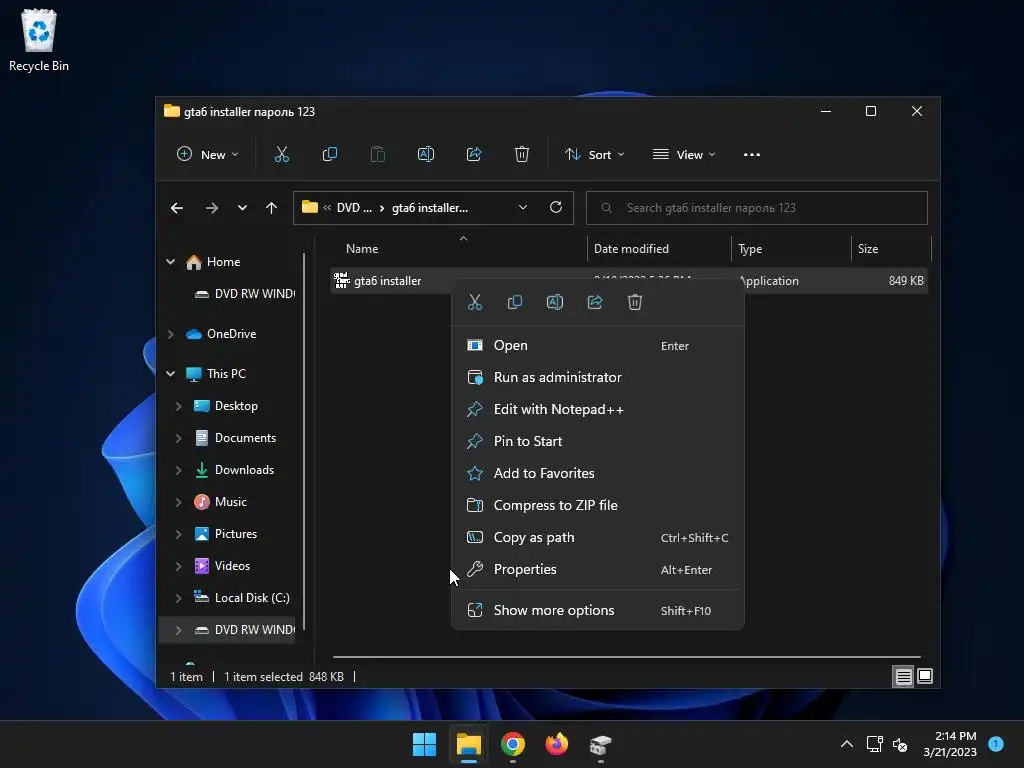
Task: Expand Local Disk (C:) node
Action: (178, 598)
